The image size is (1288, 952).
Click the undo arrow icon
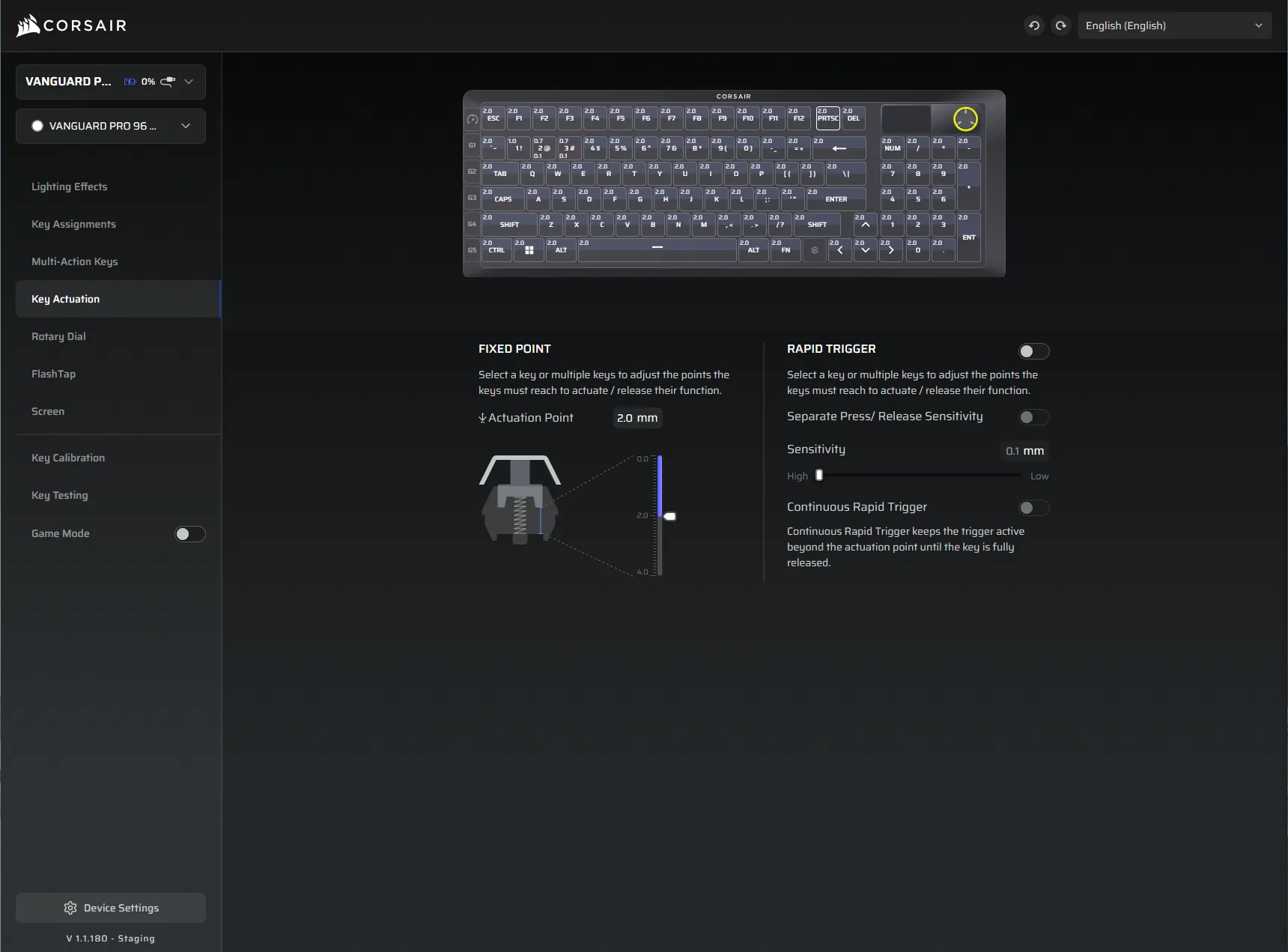click(1034, 25)
